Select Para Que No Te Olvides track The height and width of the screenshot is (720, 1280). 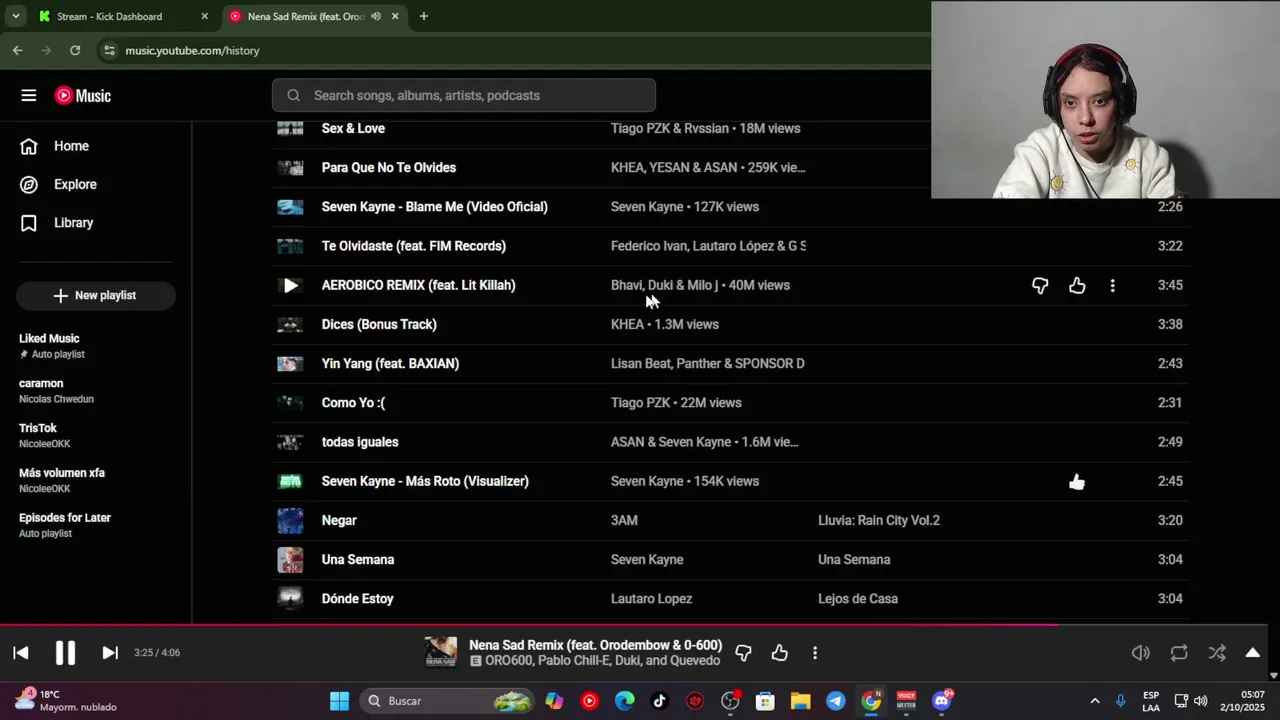(x=389, y=167)
